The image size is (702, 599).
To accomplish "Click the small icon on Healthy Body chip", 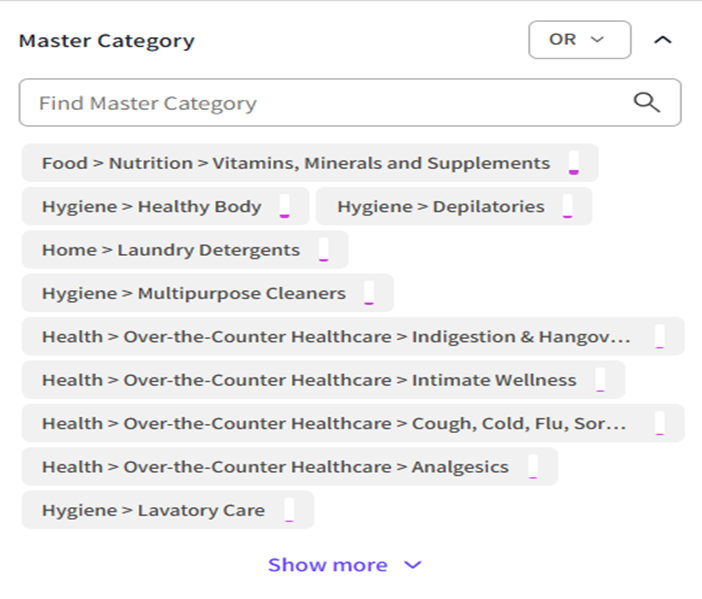I will (285, 208).
